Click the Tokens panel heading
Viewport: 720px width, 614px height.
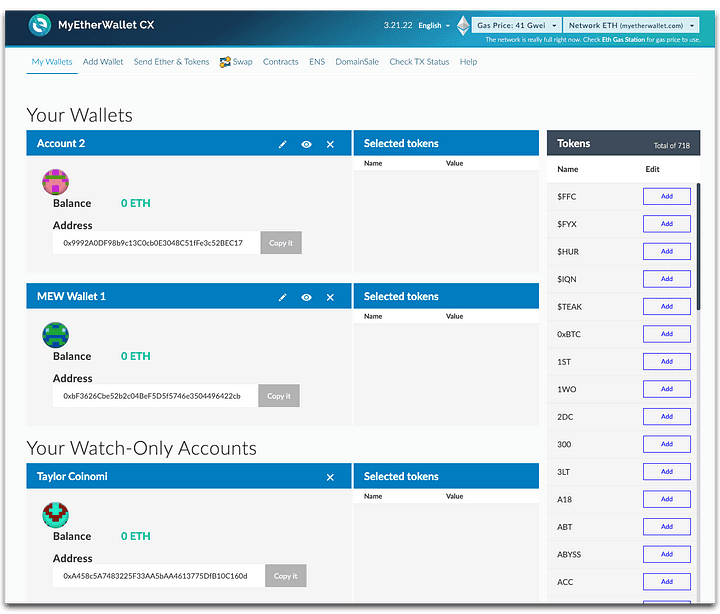coord(574,144)
